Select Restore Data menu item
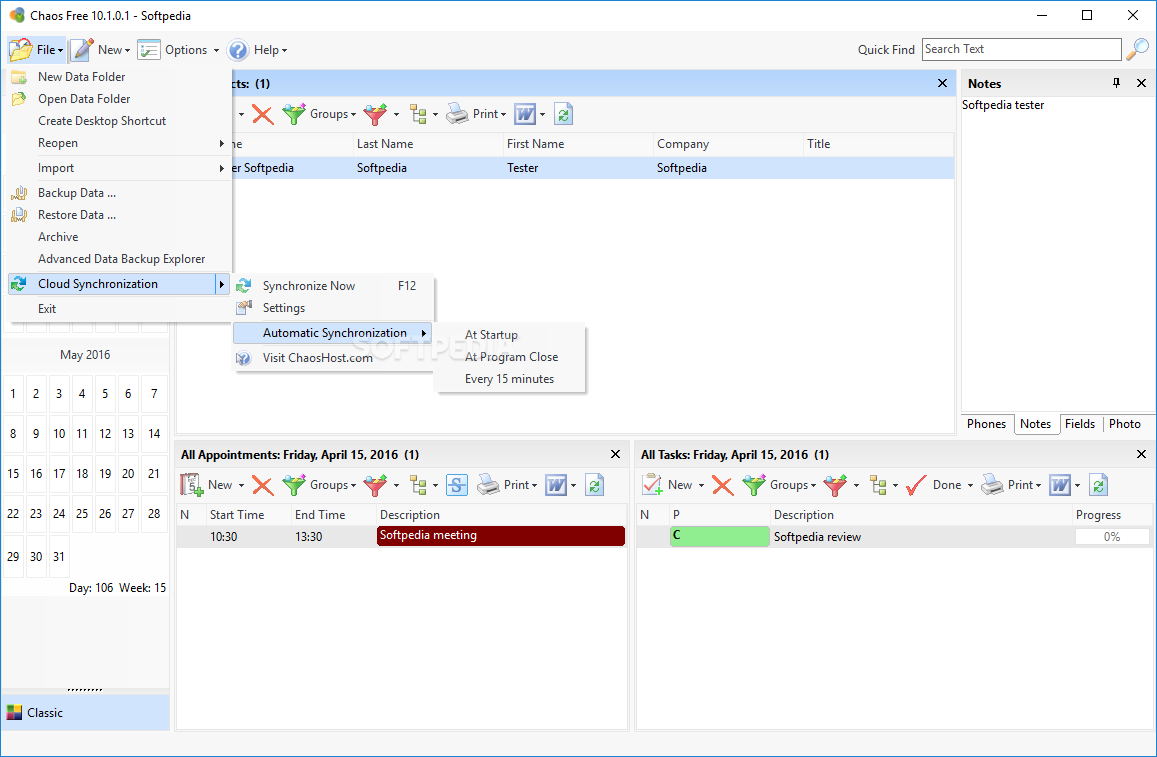The width and height of the screenshot is (1157, 757). (119, 215)
